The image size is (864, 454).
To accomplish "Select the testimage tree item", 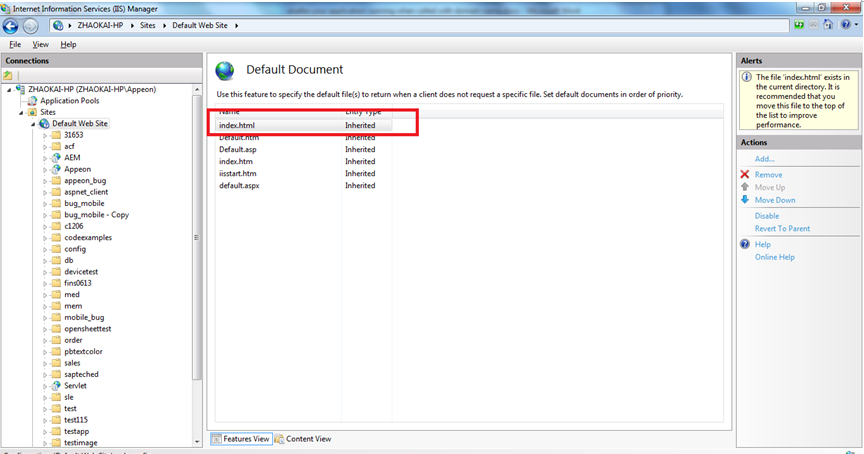I will click(x=80, y=443).
